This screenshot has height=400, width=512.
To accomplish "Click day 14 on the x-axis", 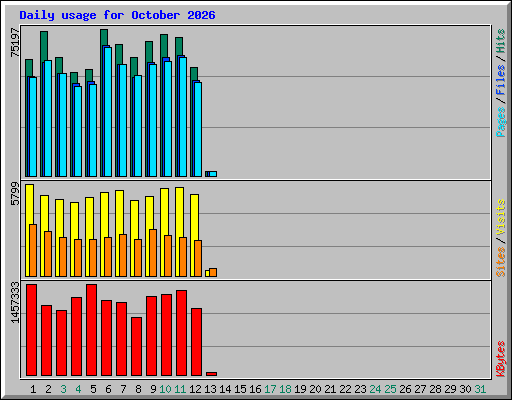I will [x=225, y=389].
